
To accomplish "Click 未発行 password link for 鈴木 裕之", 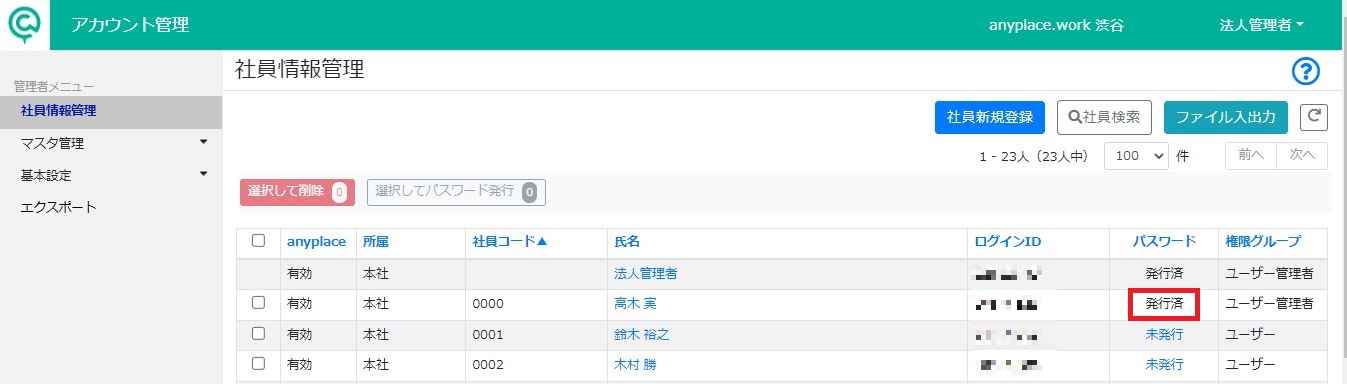I will tap(1164, 334).
